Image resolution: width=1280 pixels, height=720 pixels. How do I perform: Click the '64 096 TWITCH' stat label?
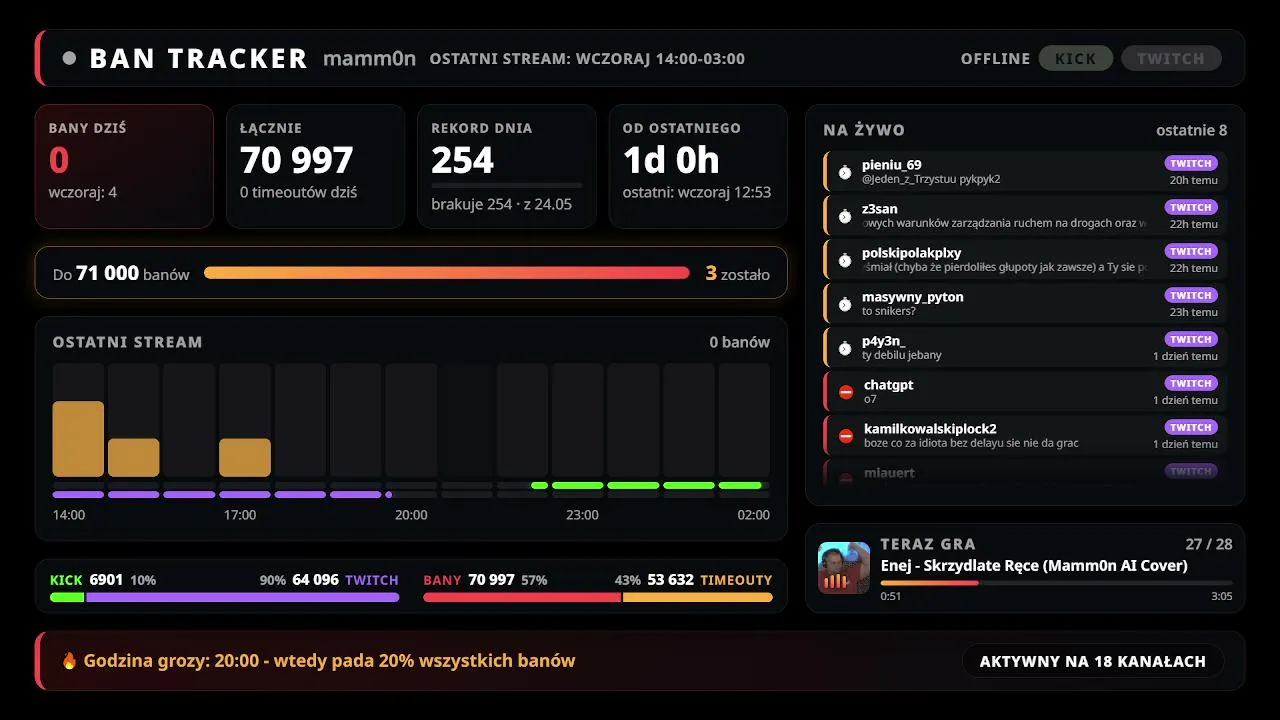[345, 580]
